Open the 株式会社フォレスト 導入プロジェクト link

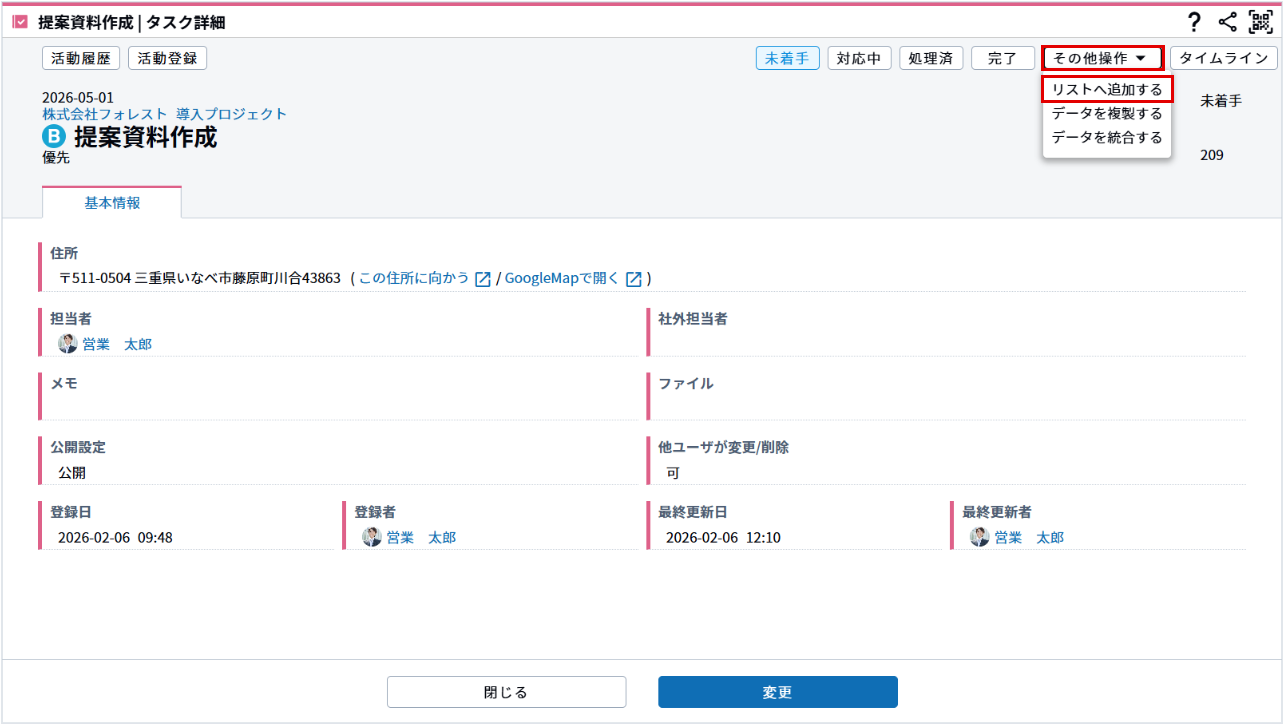tap(164, 114)
